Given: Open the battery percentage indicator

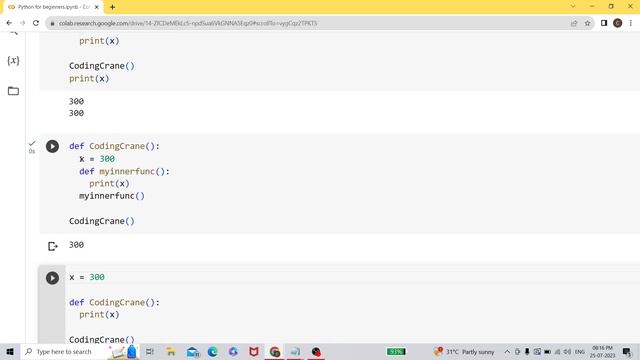Looking at the screenshot, I should pos(396,351).
